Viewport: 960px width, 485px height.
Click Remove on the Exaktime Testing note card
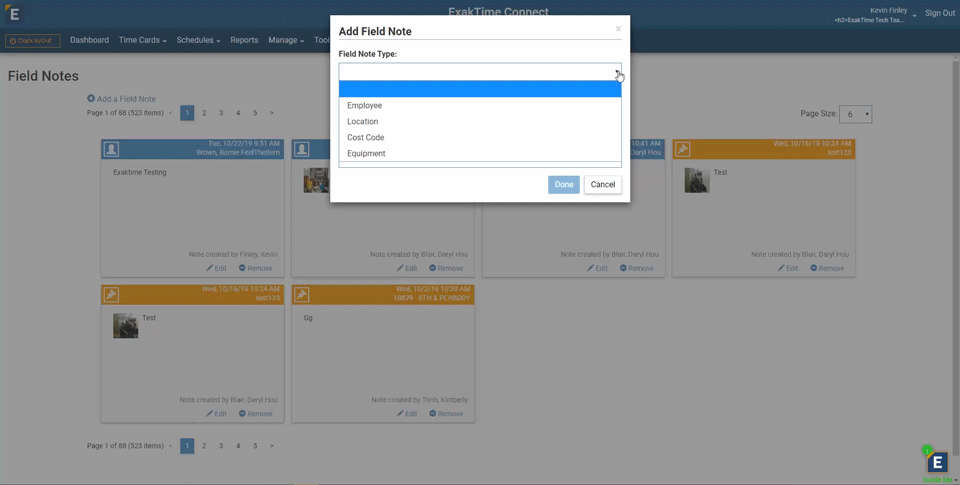pos(255,268)
